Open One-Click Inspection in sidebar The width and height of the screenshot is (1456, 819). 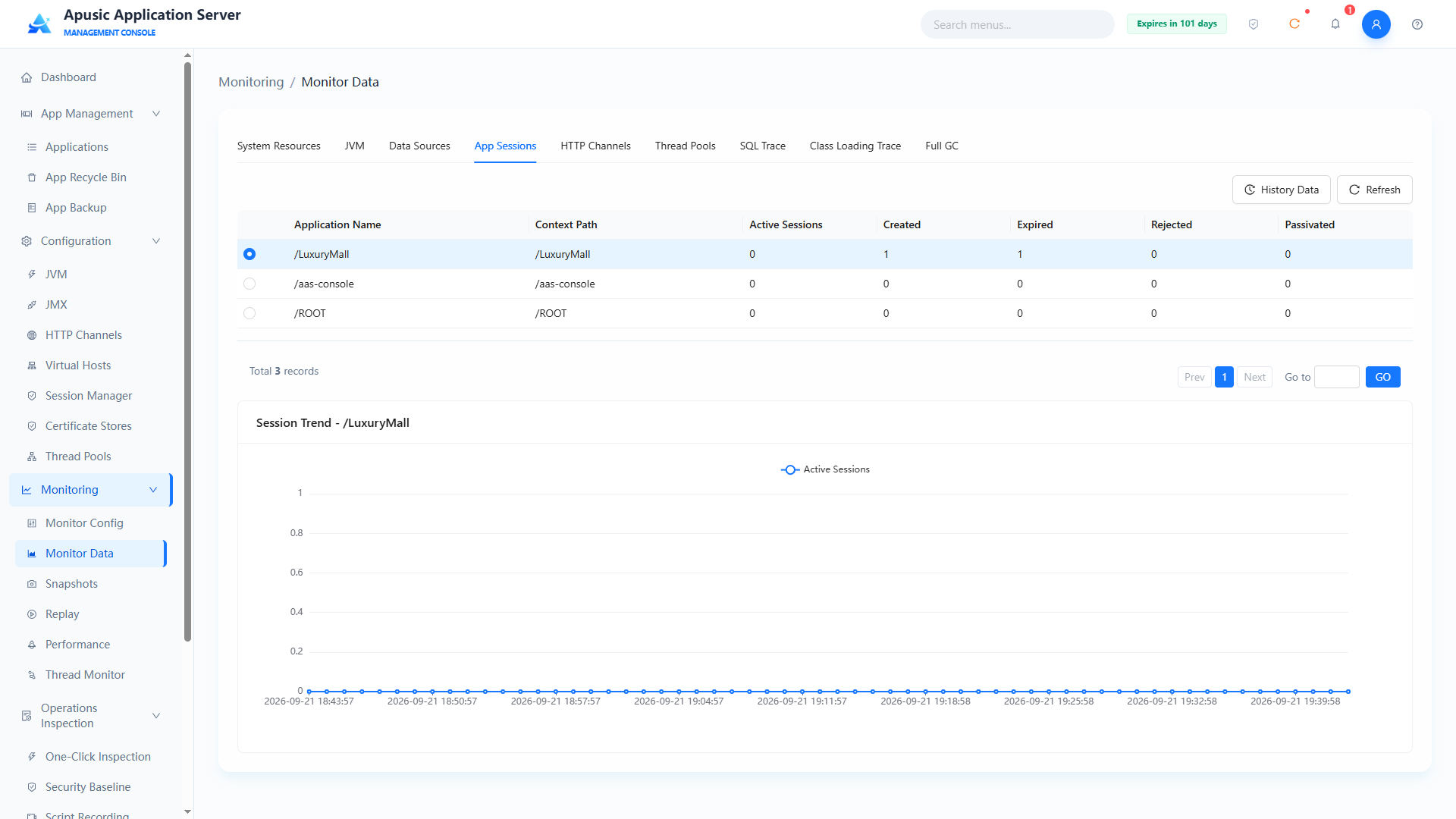98,757
